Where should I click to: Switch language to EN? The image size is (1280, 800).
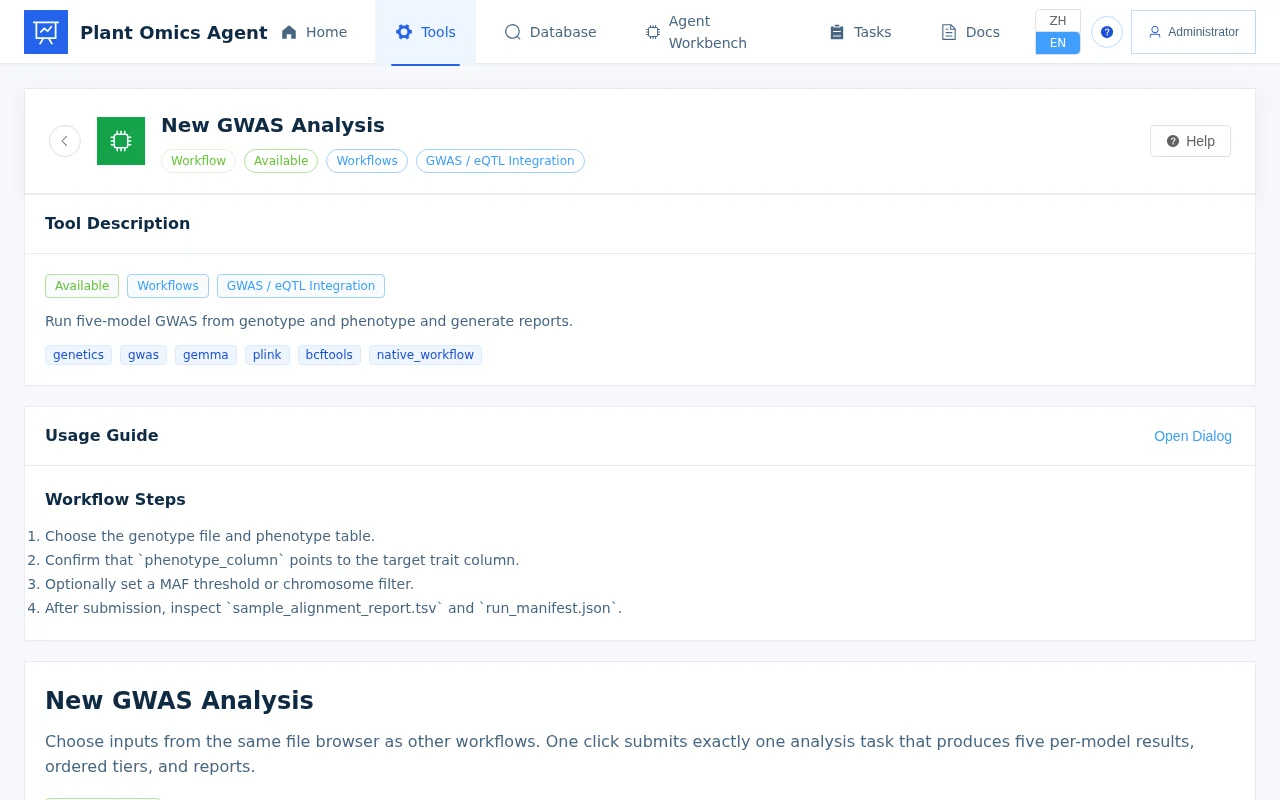(x=1058, y=43)
